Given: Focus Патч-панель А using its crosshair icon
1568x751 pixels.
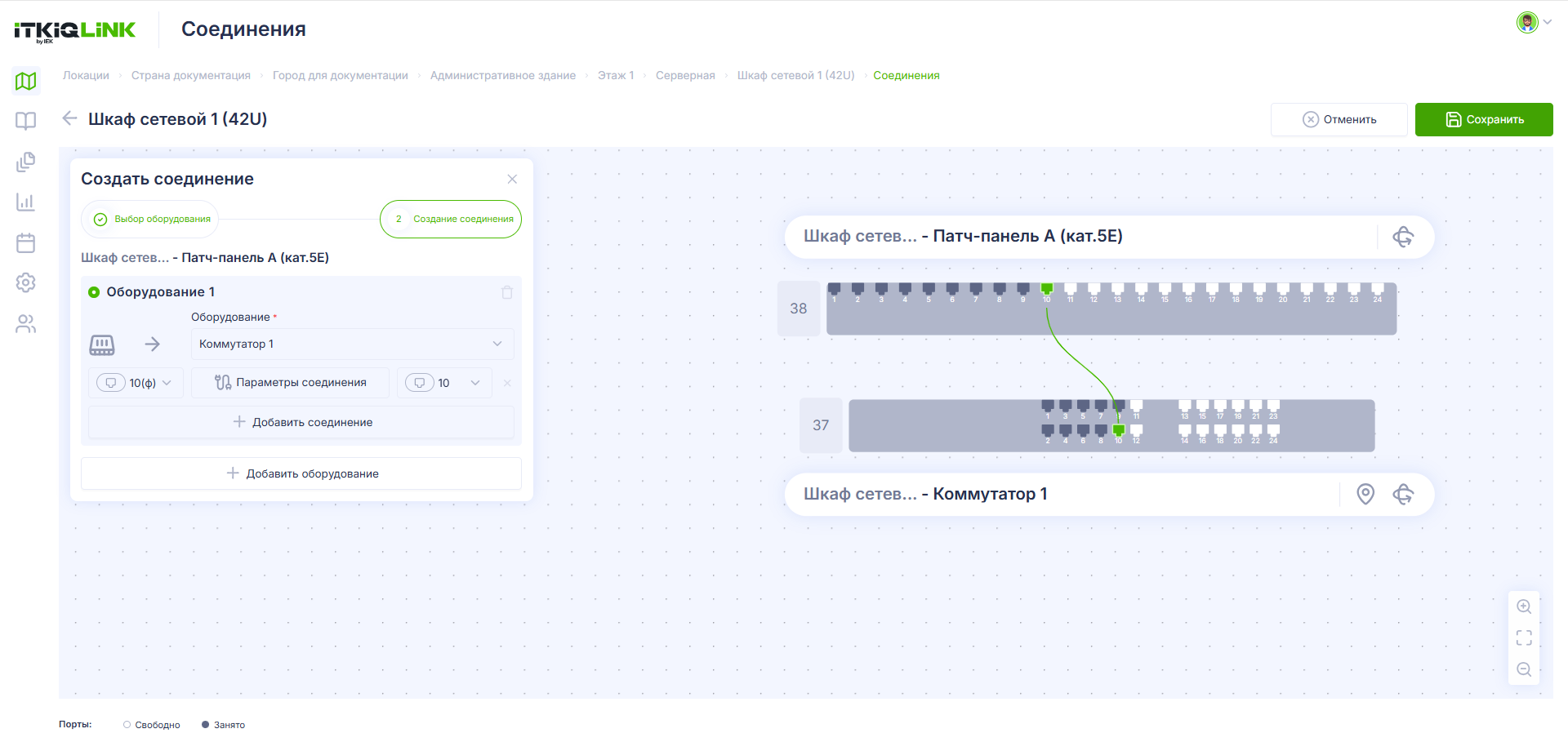Looking at the screenshot, I should 1403,237.
